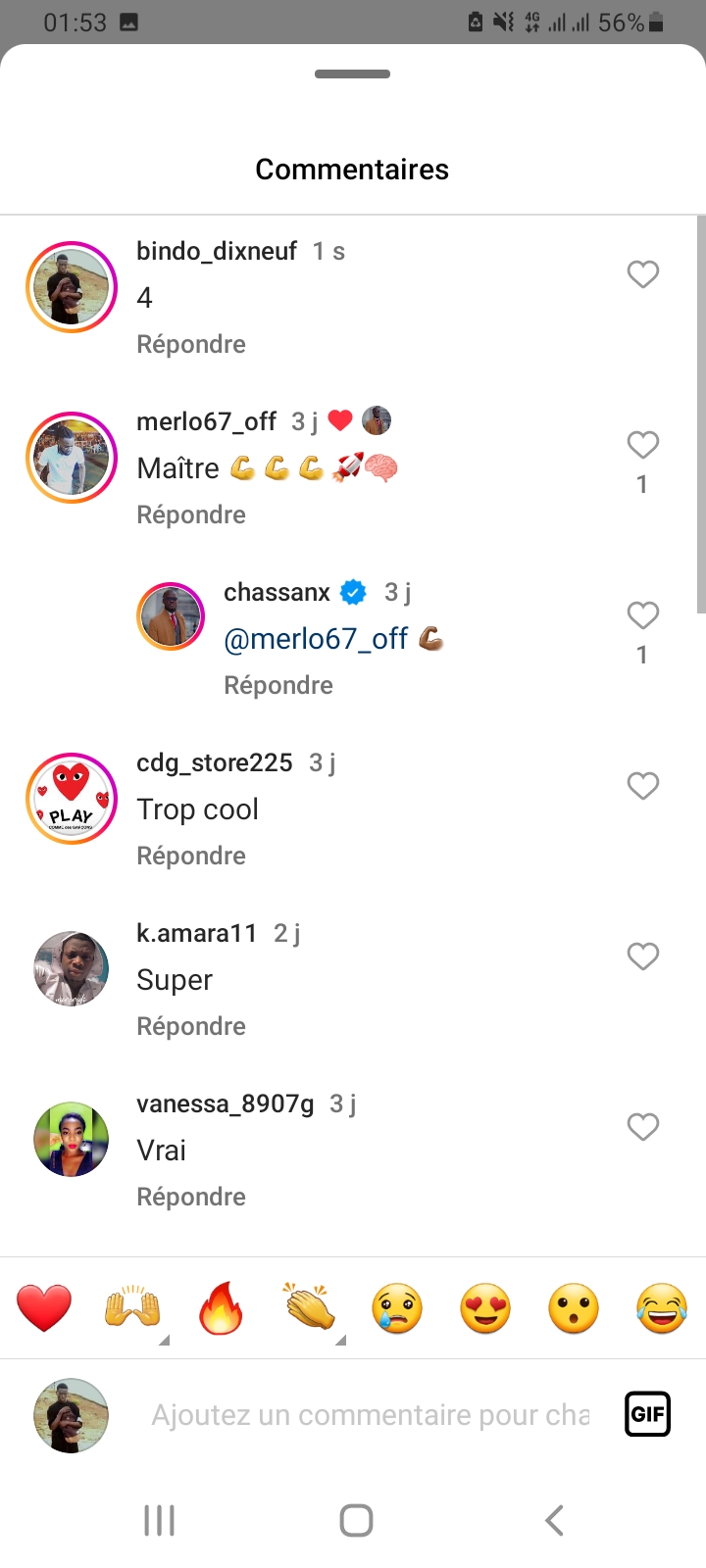This screenshot has width=706, height=1568.
Task: Open the @merlo67_off mention link
Action: coord(316,639)
